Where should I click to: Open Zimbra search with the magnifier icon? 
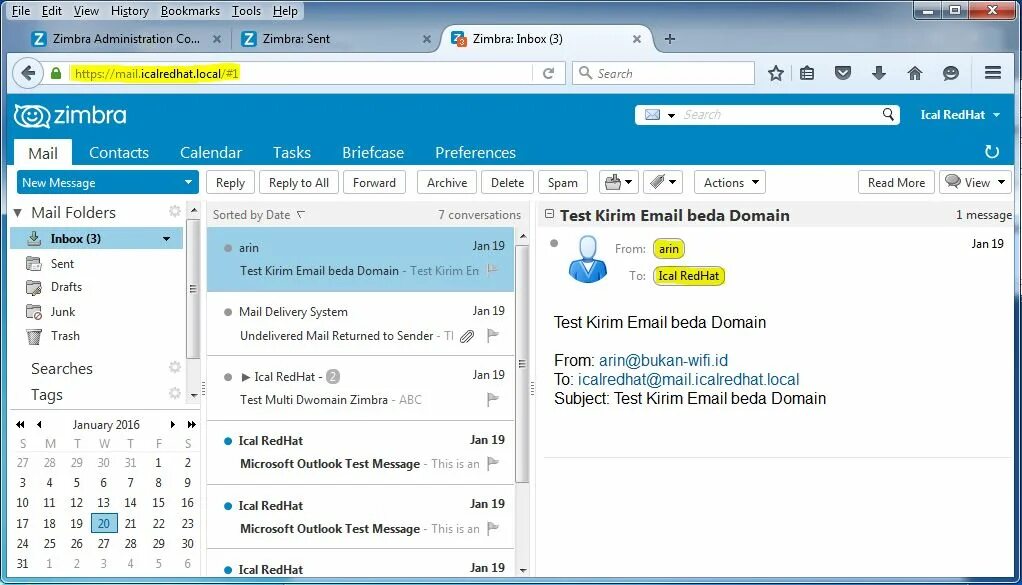887,114
